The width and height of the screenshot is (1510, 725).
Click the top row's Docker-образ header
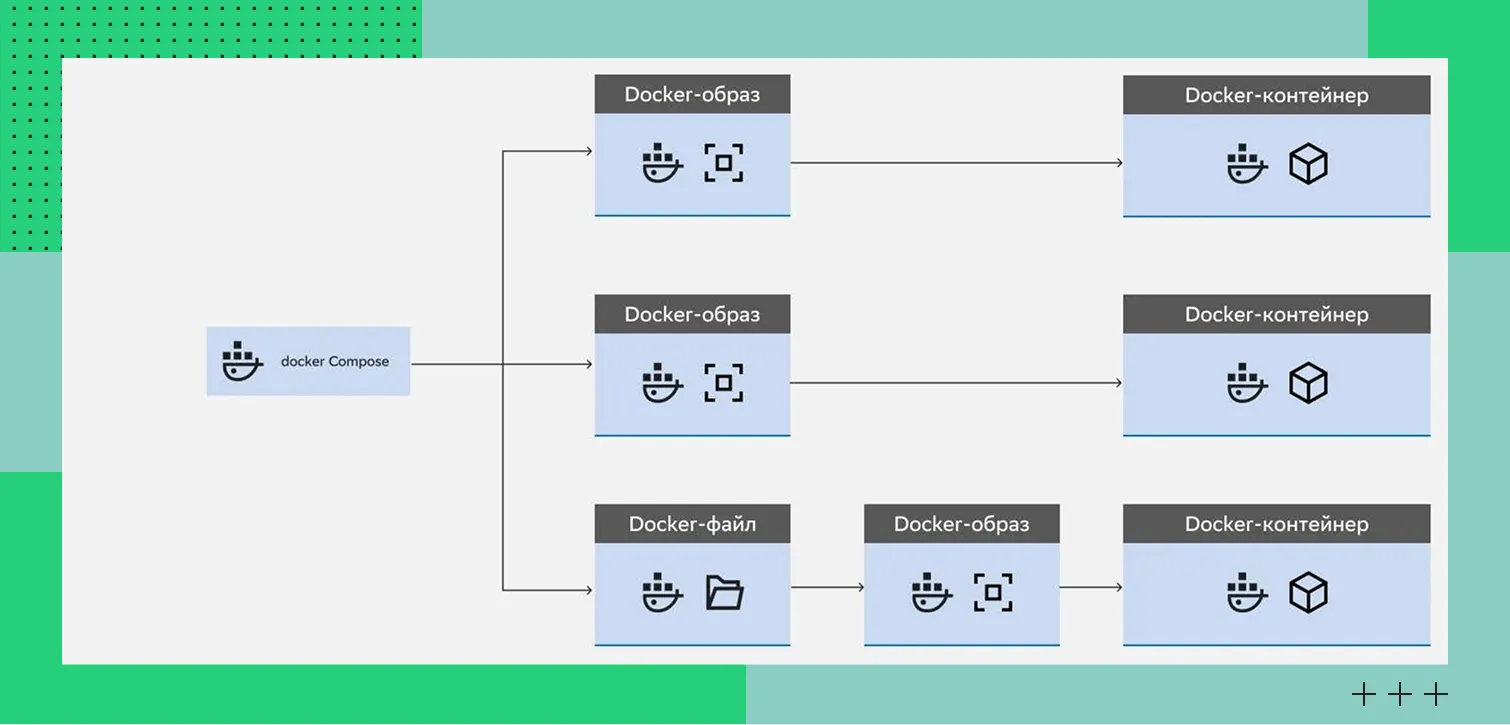[692, 94]
